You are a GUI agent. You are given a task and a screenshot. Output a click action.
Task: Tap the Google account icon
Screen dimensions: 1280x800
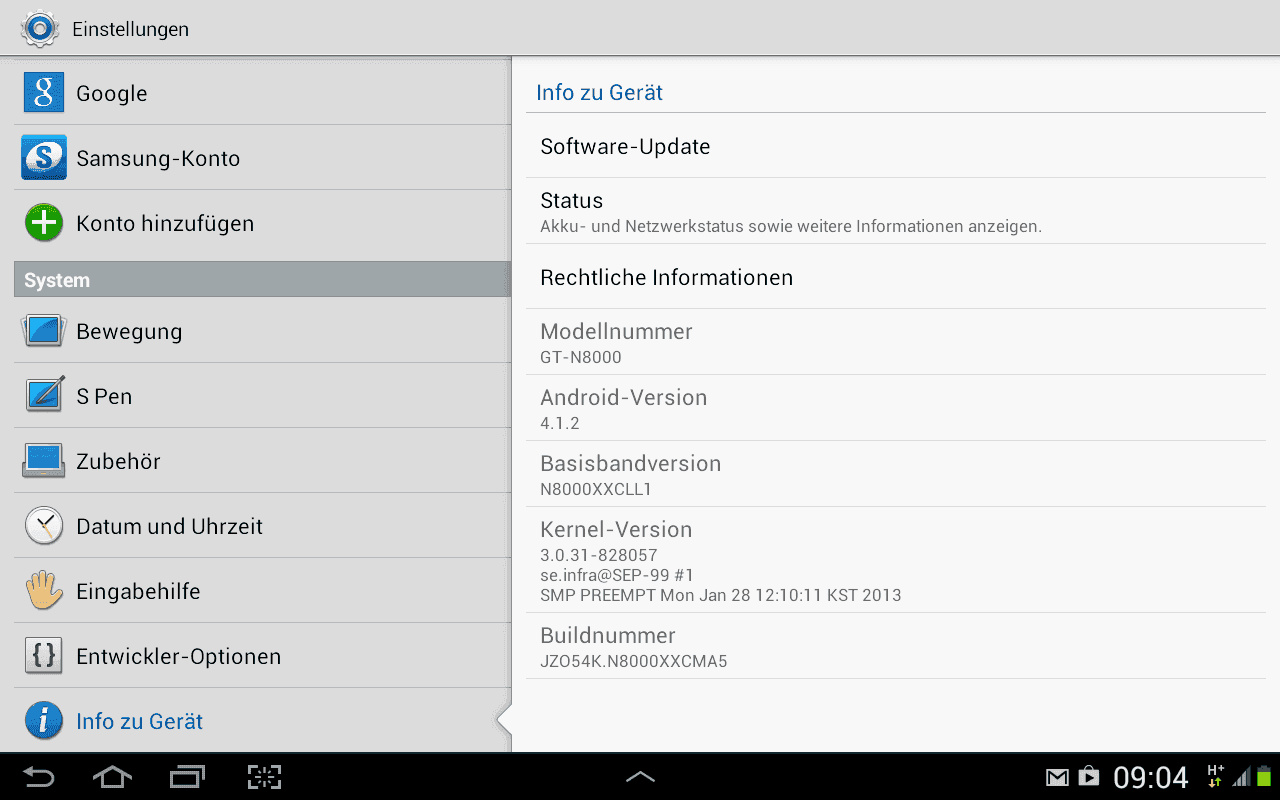(x=44, y=92)
